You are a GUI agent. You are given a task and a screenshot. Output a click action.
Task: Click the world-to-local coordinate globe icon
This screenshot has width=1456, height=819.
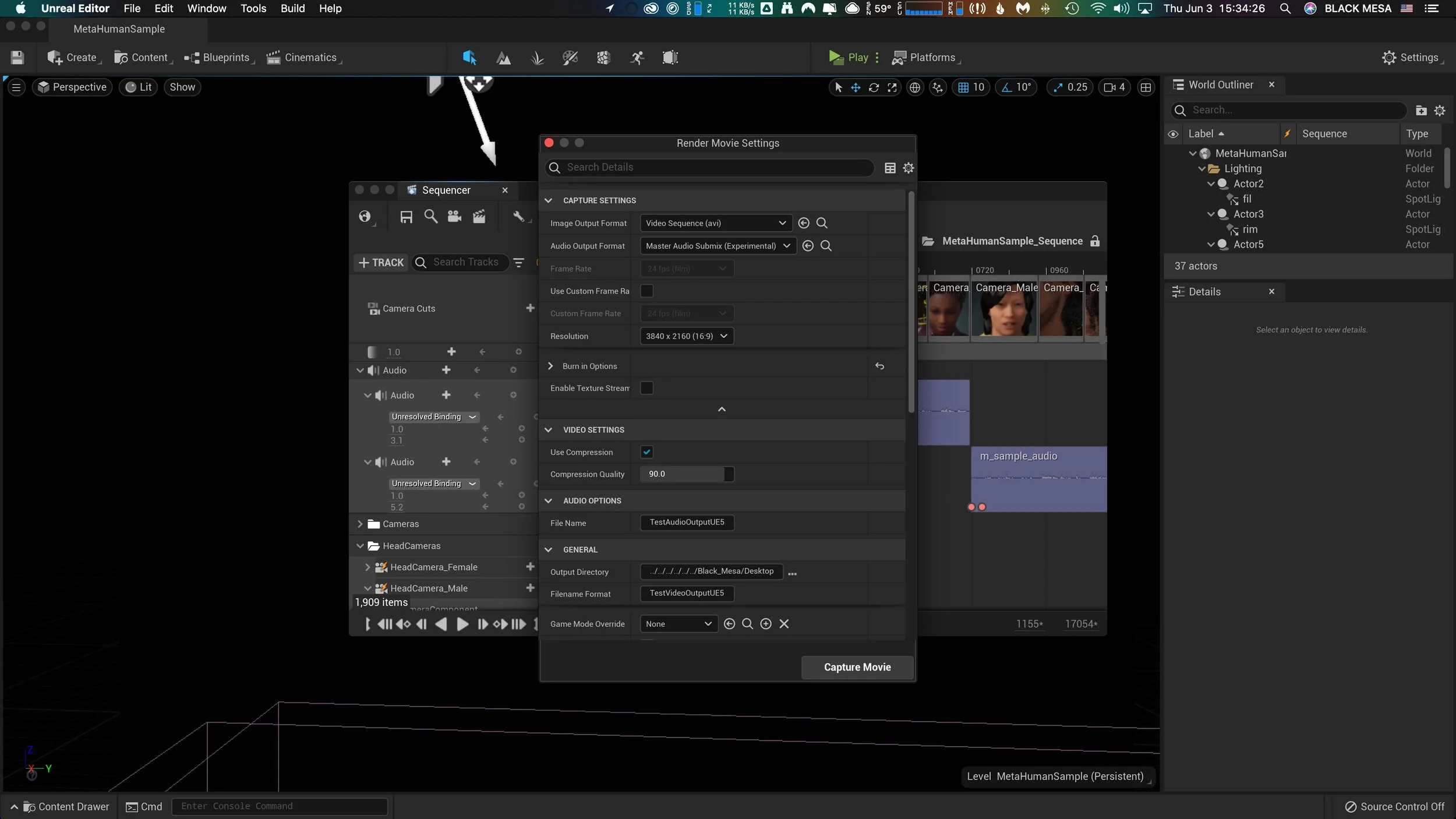click(x=915, y=87)
